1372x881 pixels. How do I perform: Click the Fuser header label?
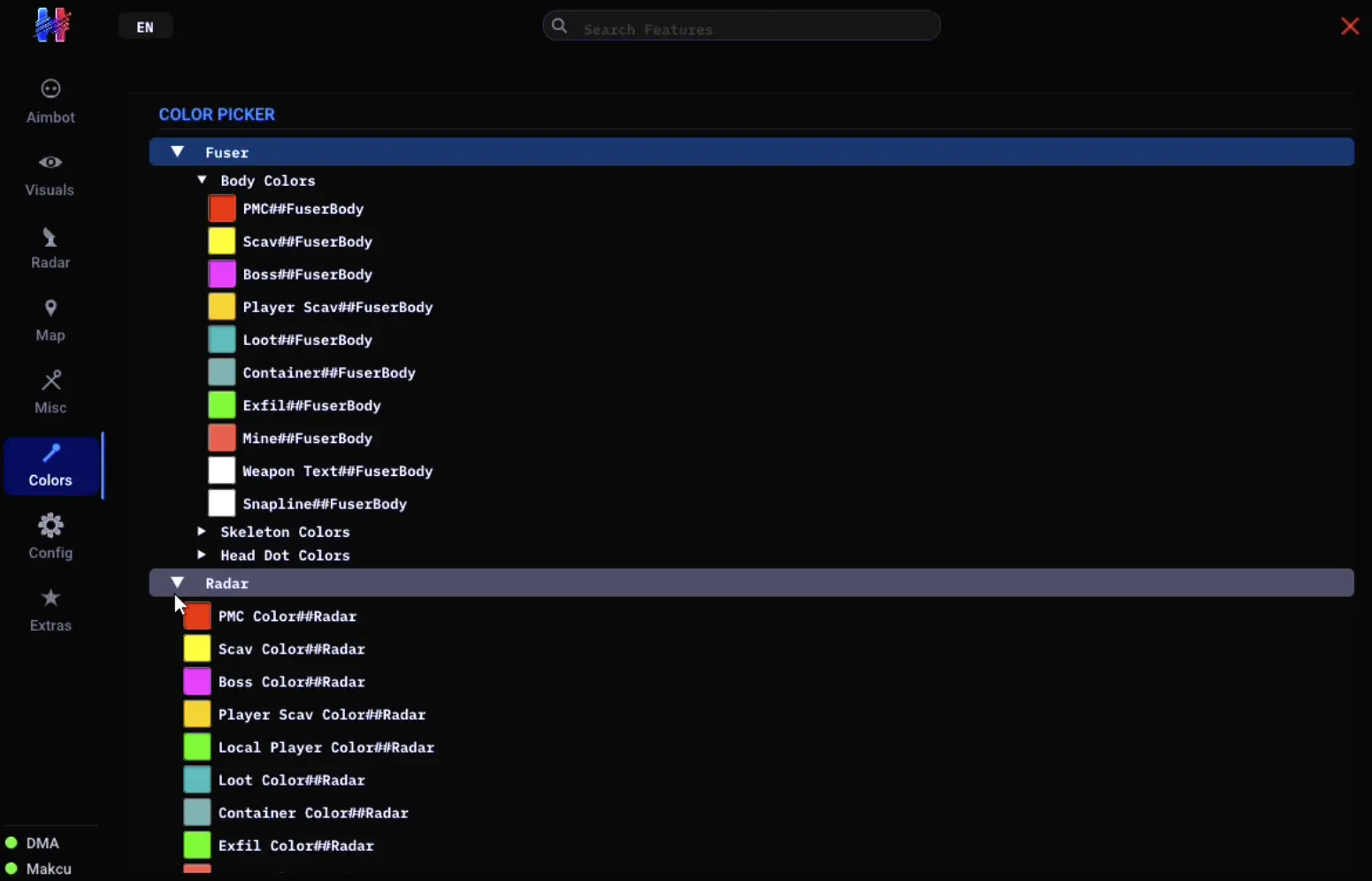pyautogui.click(x=227, y=153)
